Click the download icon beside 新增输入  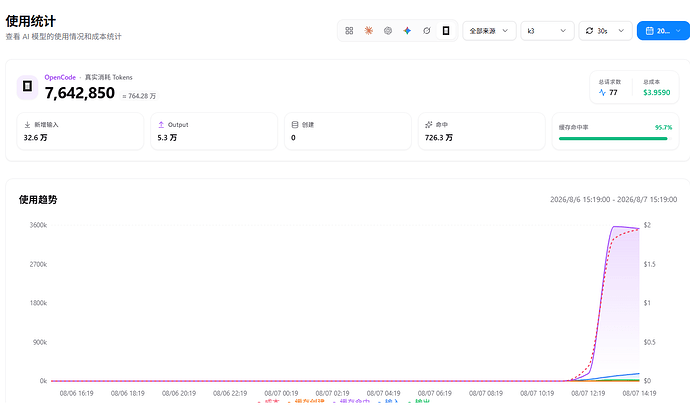coord(27,125)
